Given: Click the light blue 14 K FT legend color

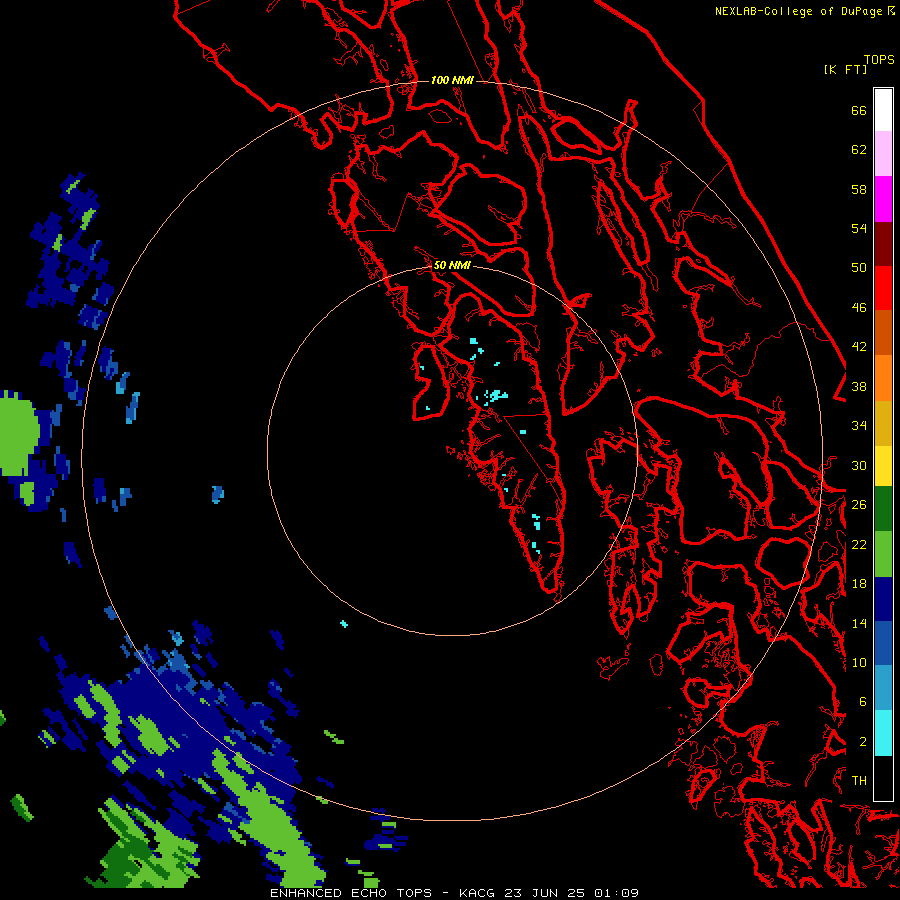Looking at the screenshot, I should tap(883, 687).
